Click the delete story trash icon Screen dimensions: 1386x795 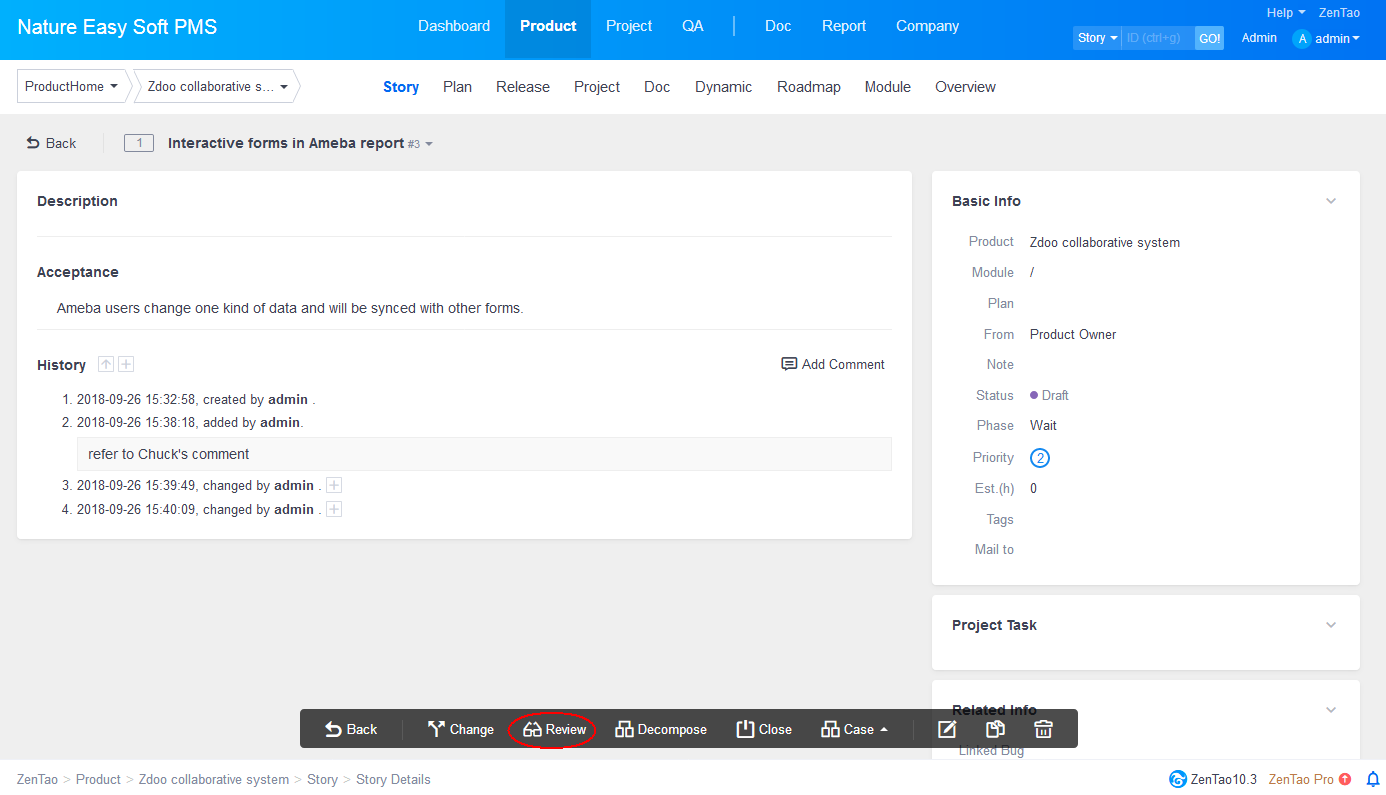[x=1043, y=729]
